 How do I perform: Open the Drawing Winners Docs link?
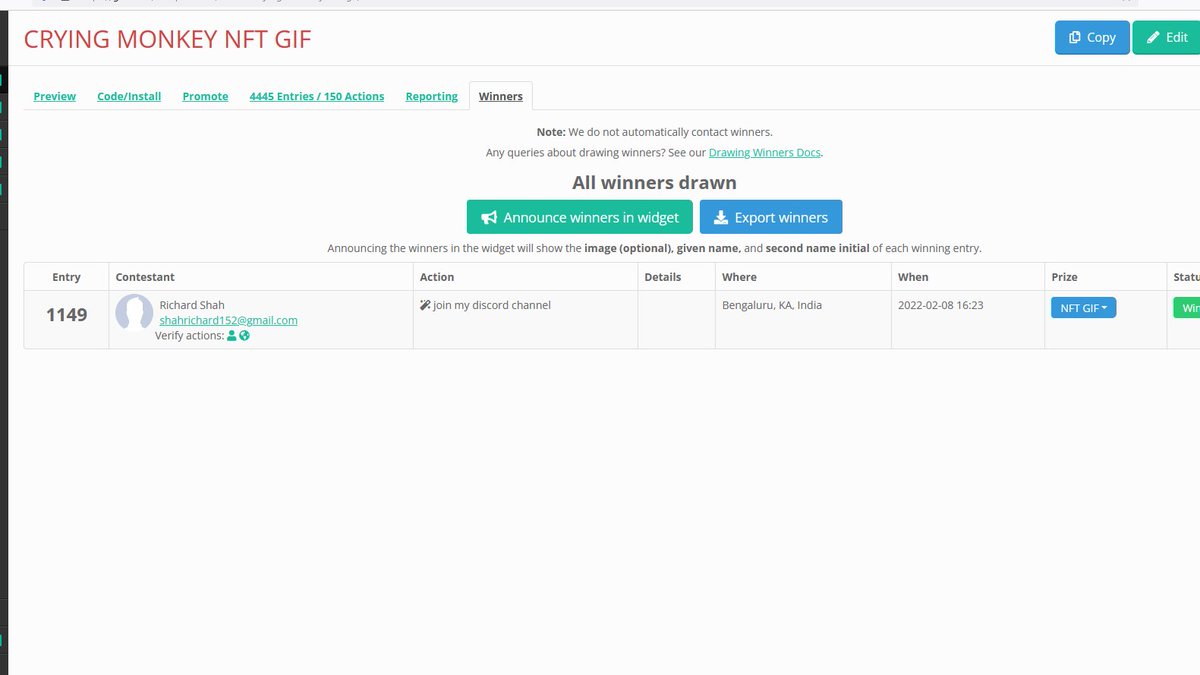pos(765,153)
